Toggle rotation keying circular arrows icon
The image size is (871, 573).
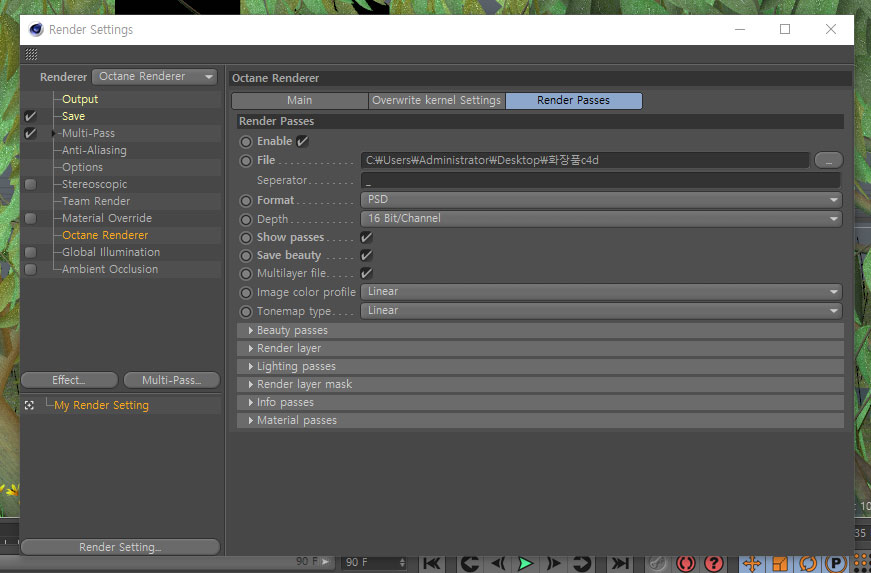(807, 563)
